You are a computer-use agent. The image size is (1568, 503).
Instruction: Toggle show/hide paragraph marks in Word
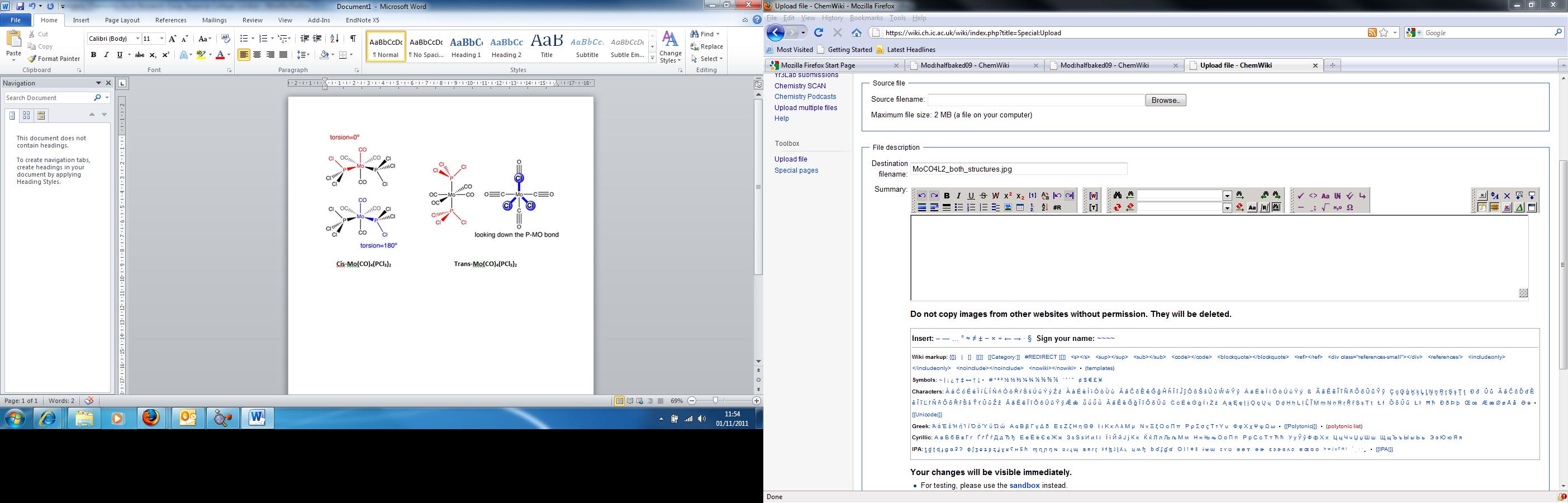click(x=353, y=39)
